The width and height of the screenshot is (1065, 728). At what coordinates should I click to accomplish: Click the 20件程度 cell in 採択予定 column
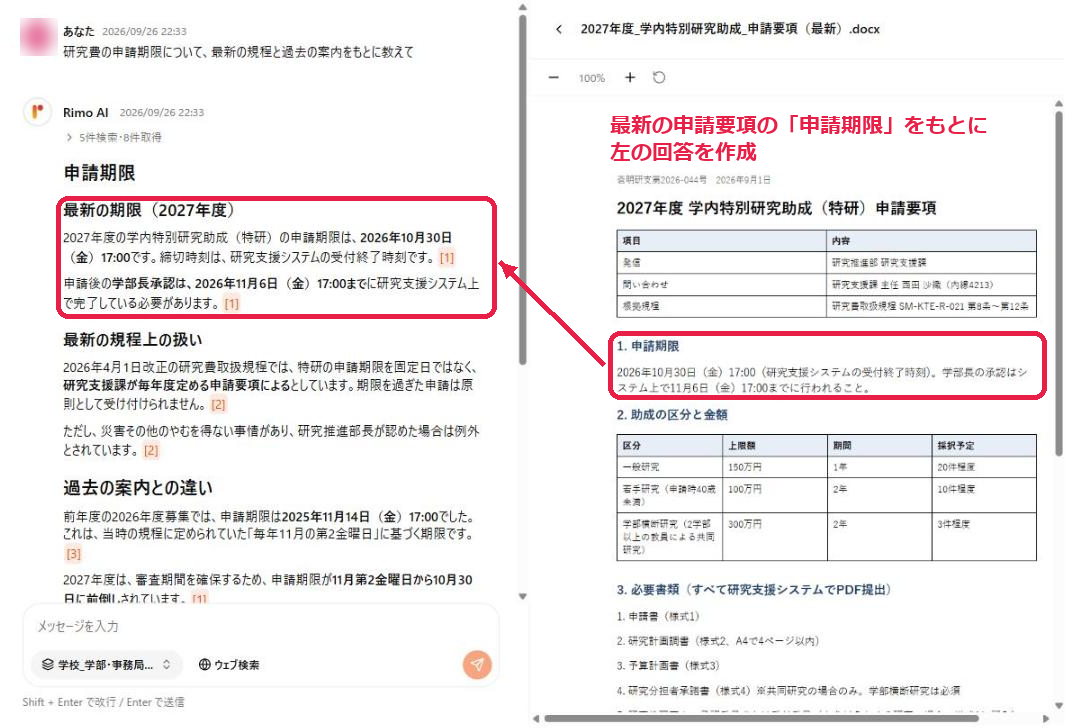point(983,467)
